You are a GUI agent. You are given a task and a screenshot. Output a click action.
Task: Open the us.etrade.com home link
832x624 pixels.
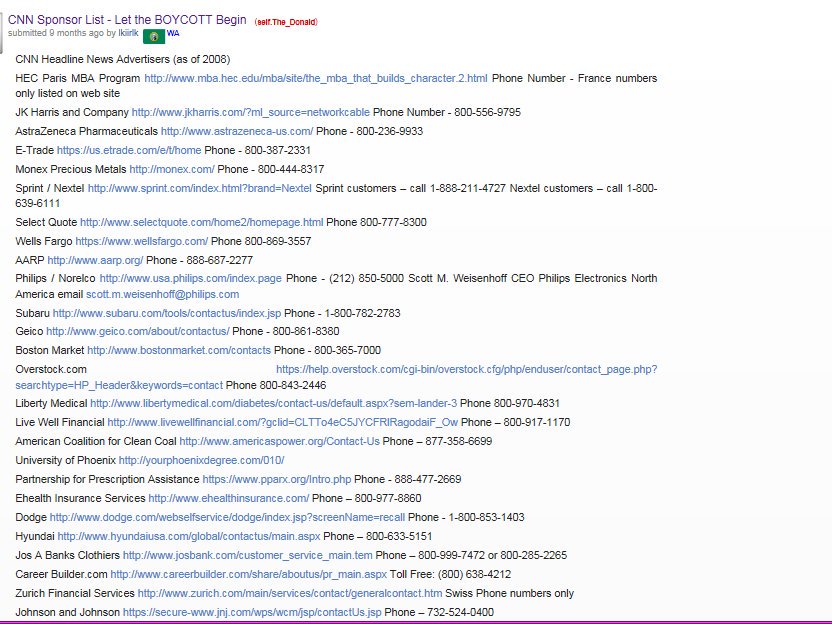coord(129,150)
